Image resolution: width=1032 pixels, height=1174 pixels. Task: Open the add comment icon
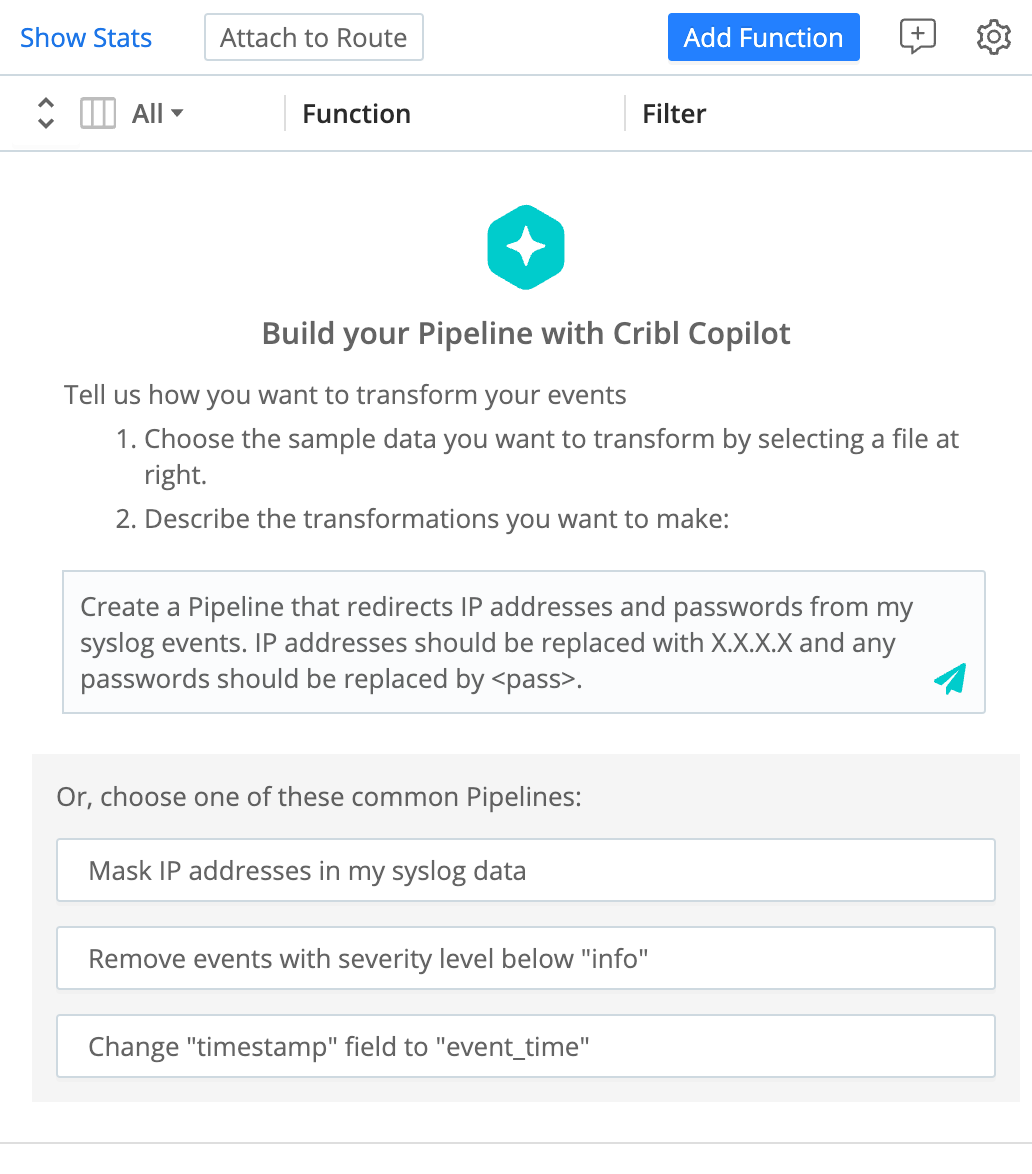pyautogui.click(x=917, y=37)
